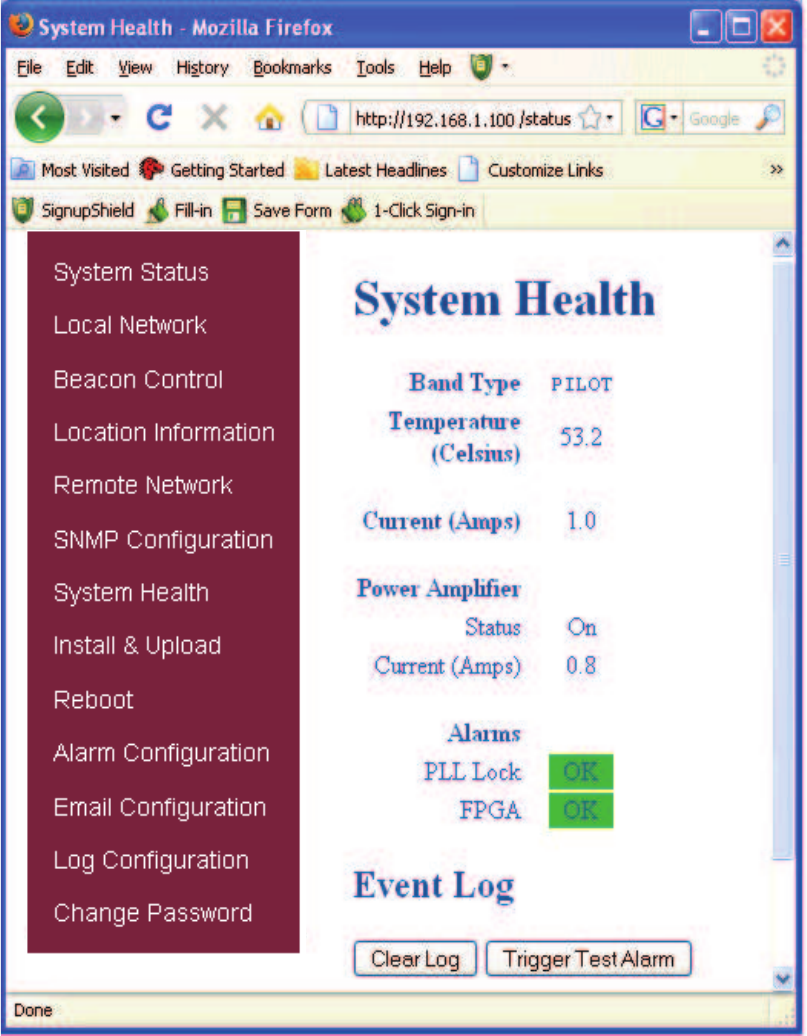
Task: Click the scrollbar up arrow
Action: click(783, 244)
